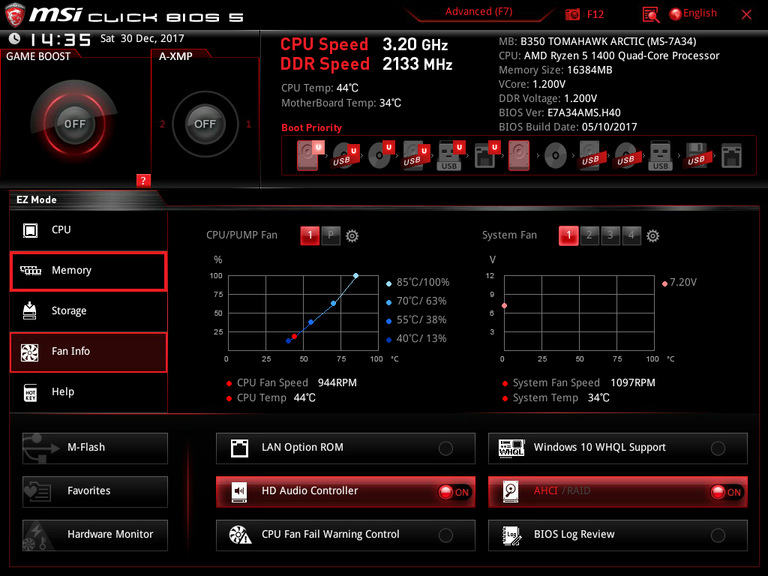
Task: Enable BIOS Log Review
Action: pyautogui.click(x=718, y=535)
